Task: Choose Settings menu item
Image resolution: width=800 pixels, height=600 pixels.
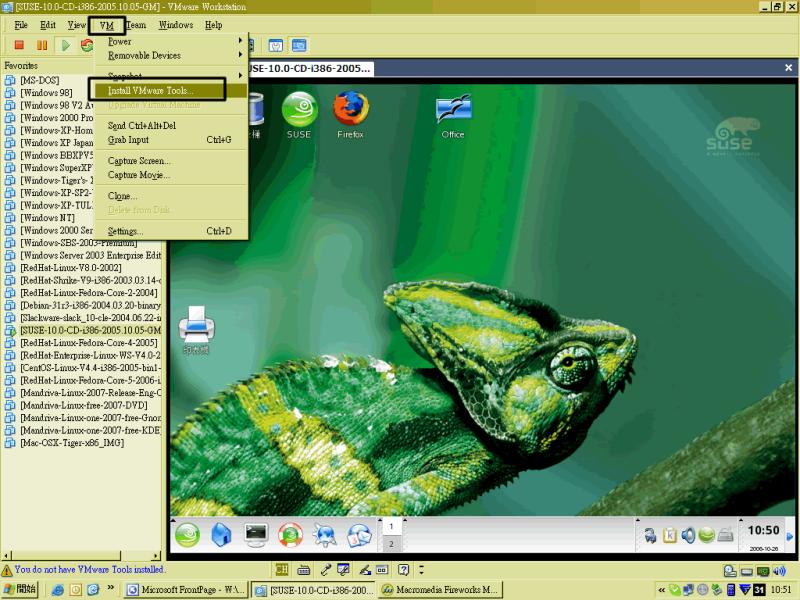Action: (x=171, y=231)
